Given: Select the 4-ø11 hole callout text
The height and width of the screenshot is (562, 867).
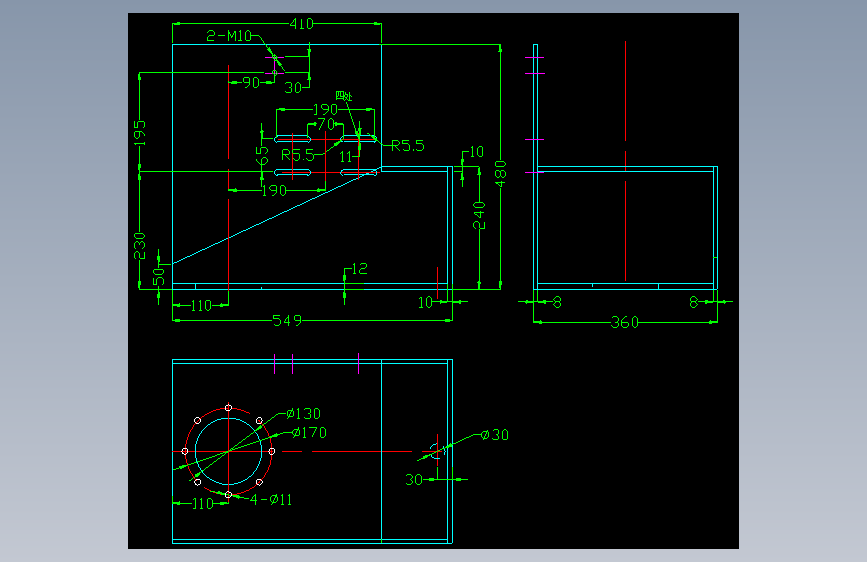Looking at the screenshot, I should click(x=271, y=500).
